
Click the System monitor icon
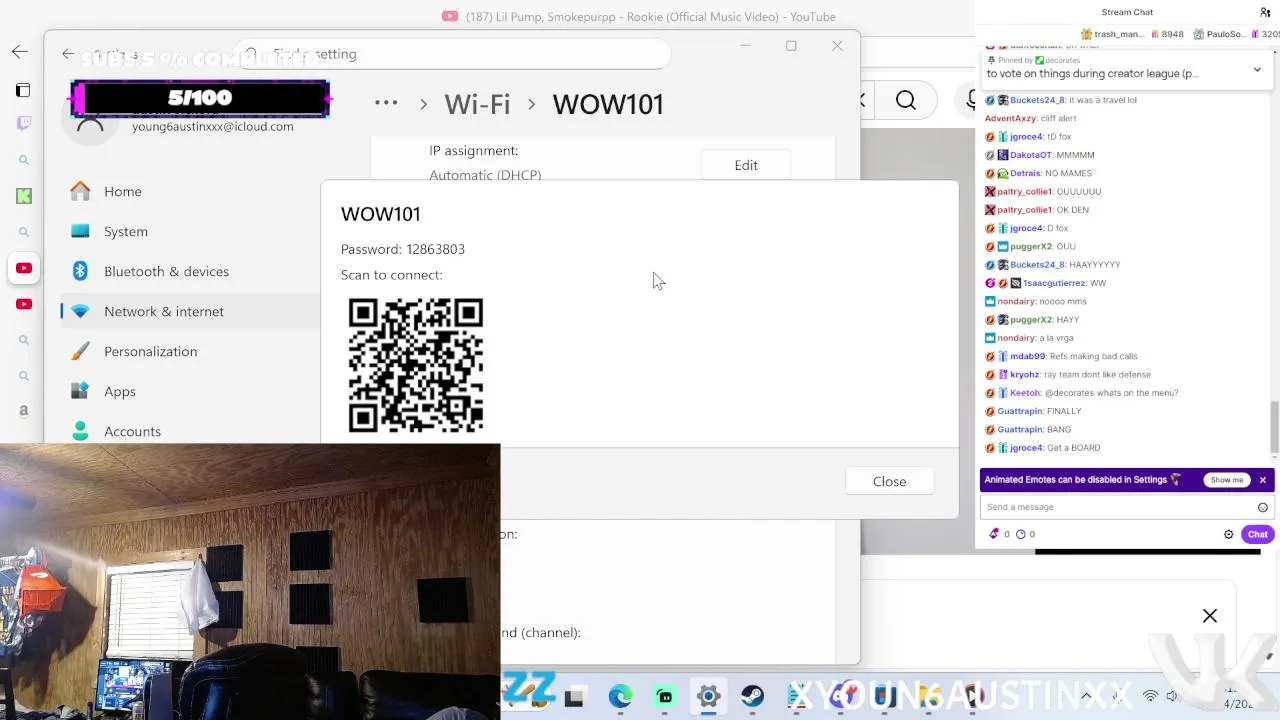(81, 231)
